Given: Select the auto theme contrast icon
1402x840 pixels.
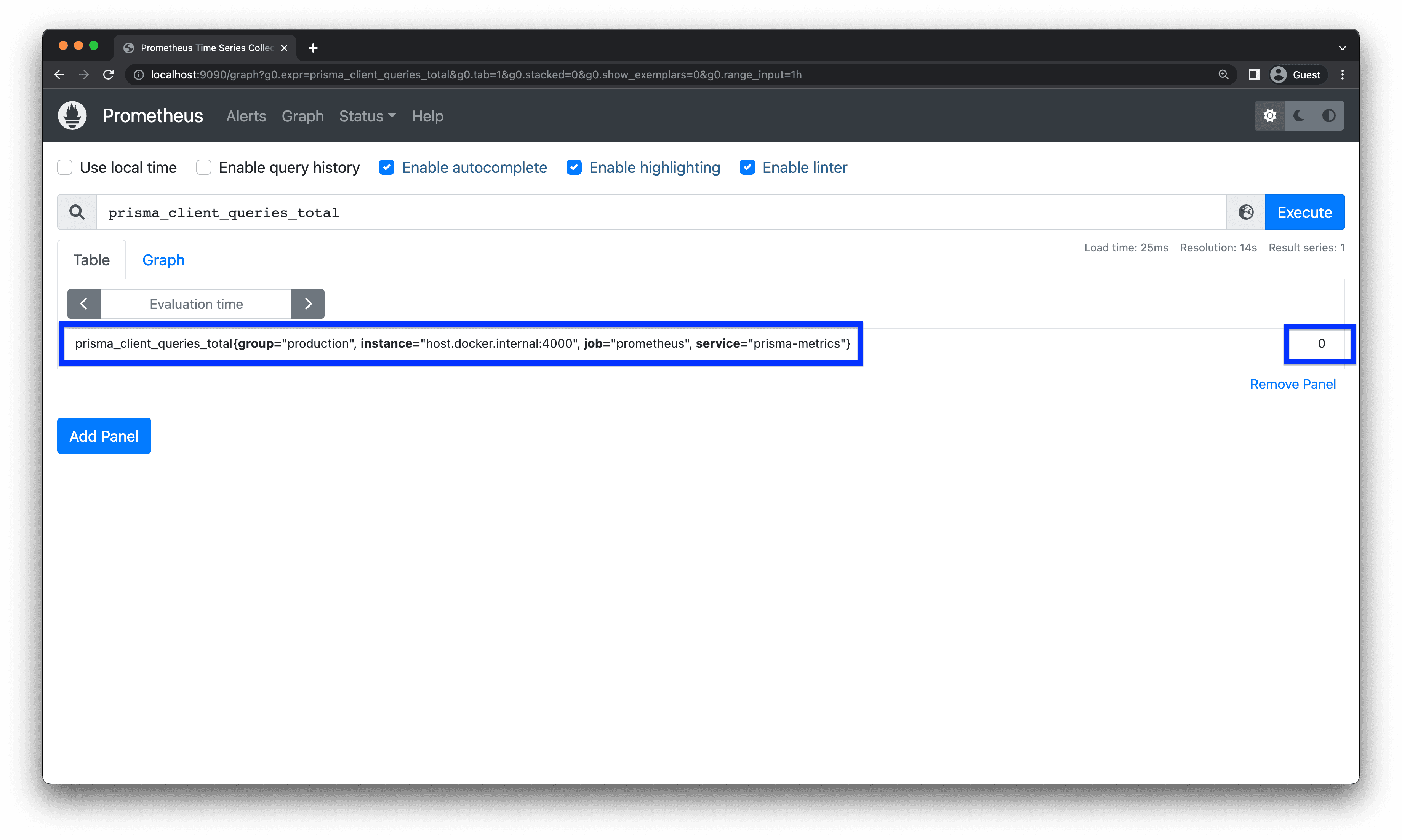Looking at the screenshot, I should [x=1329, y=115].
